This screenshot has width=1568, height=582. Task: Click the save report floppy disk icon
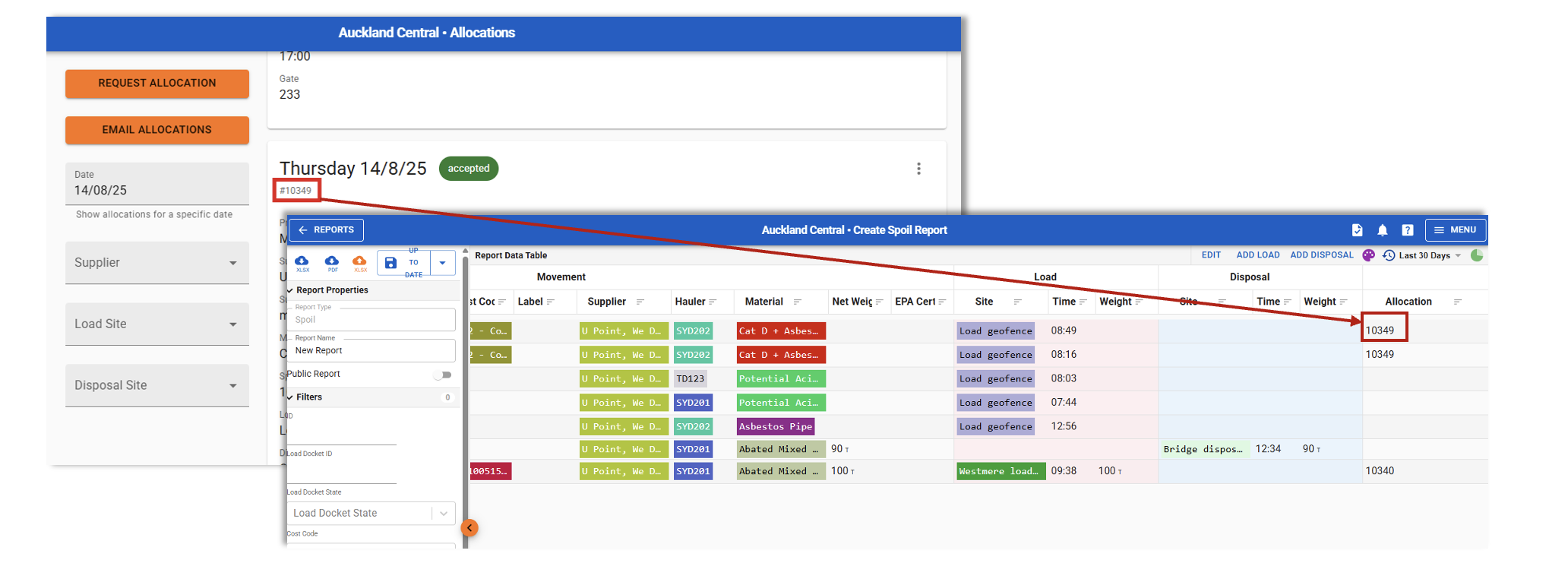coord(390,263)
